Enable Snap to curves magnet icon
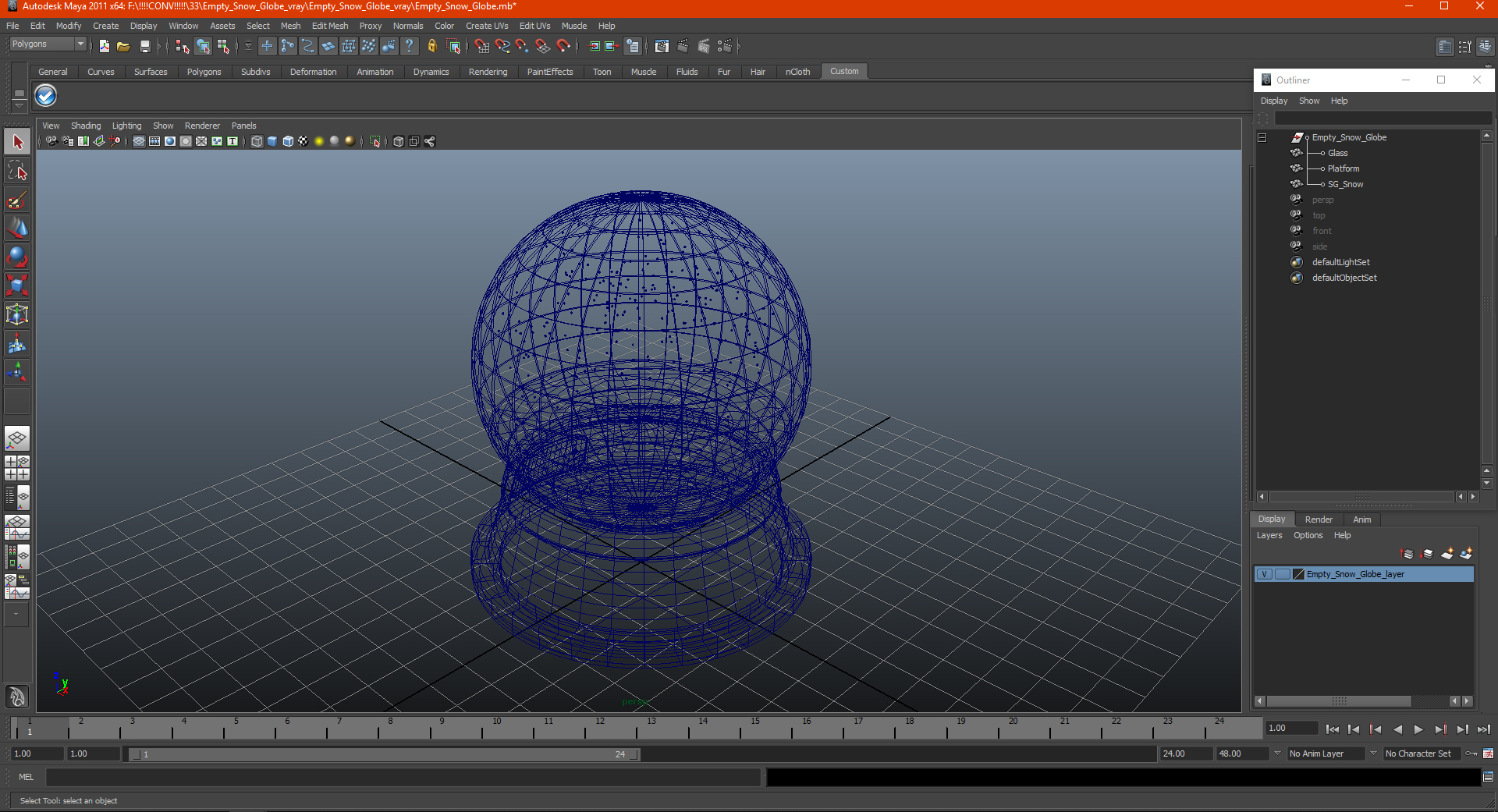 [x=502, y=47]
